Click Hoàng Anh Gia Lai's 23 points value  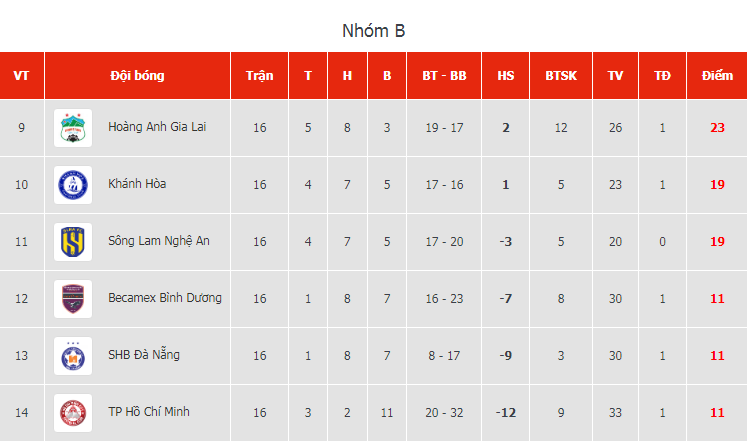click(x=717, y=128)
